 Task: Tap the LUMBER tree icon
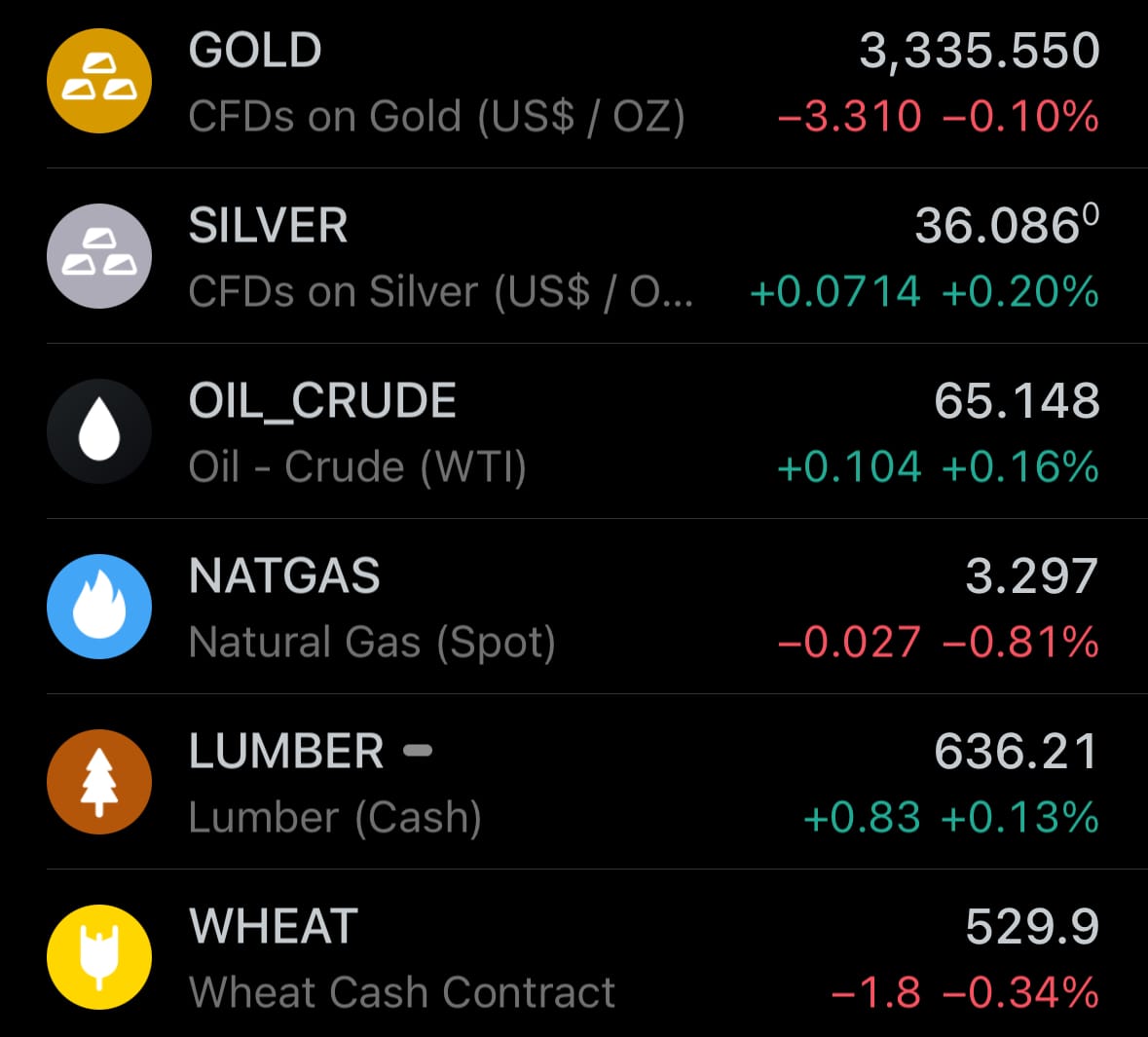coord(99,782)
